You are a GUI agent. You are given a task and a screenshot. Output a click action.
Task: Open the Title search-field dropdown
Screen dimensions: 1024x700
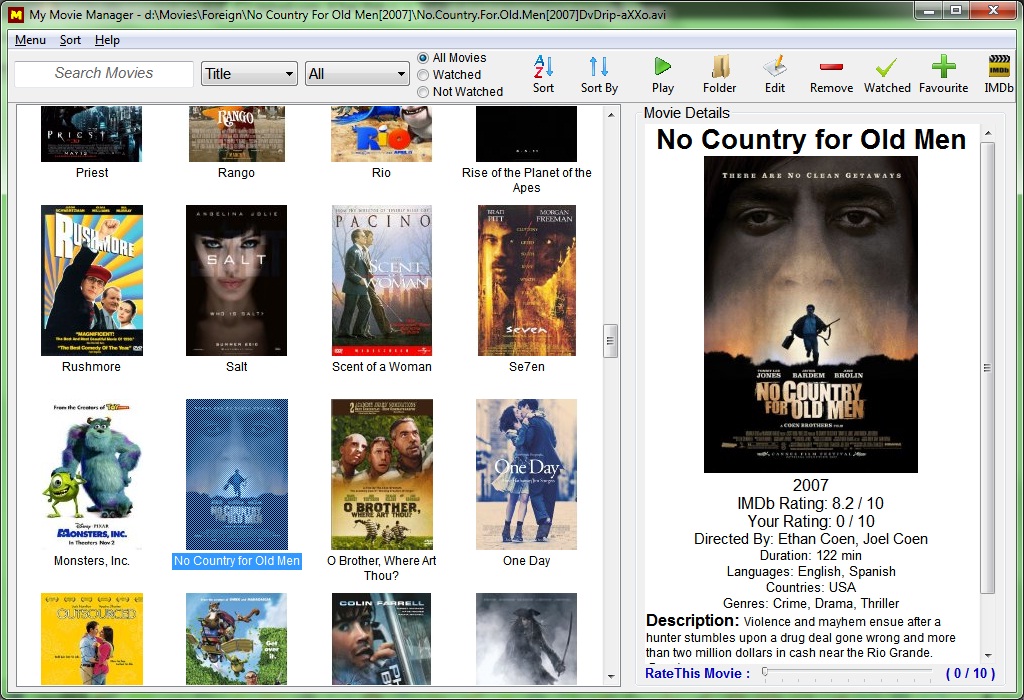(249, 74)
